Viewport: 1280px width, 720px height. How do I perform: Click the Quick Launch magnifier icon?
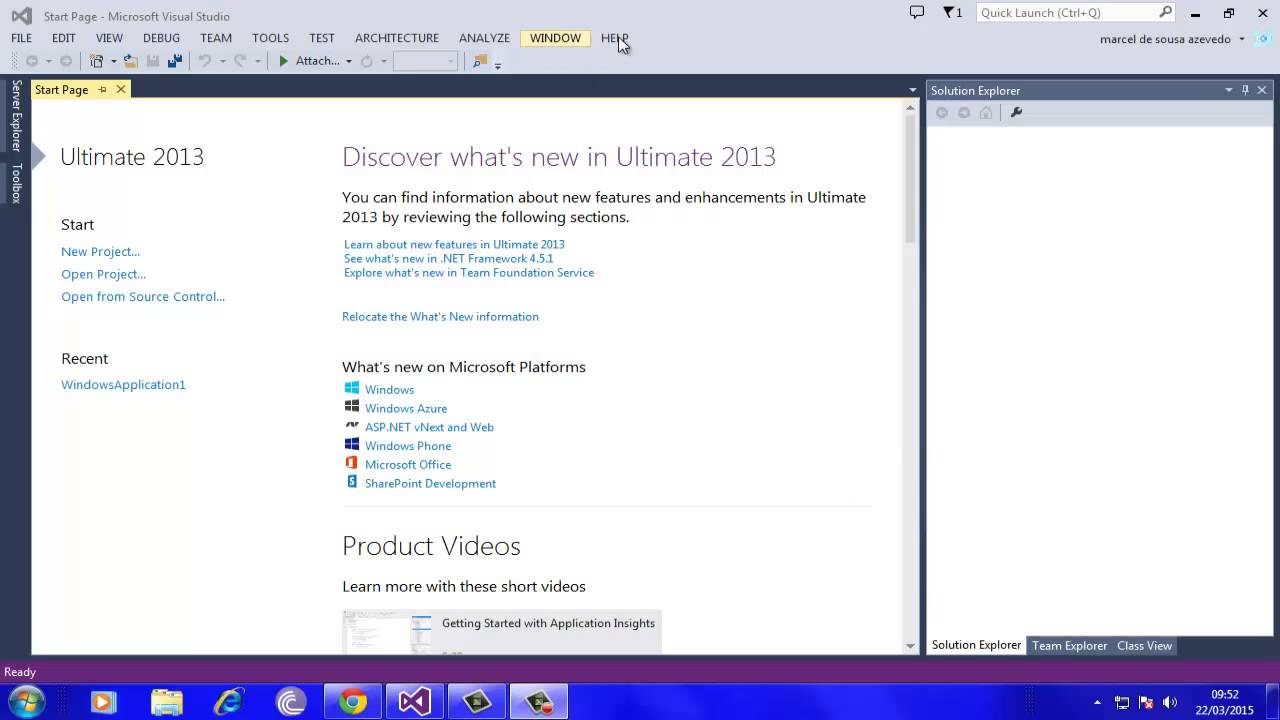coord(1165,12)
